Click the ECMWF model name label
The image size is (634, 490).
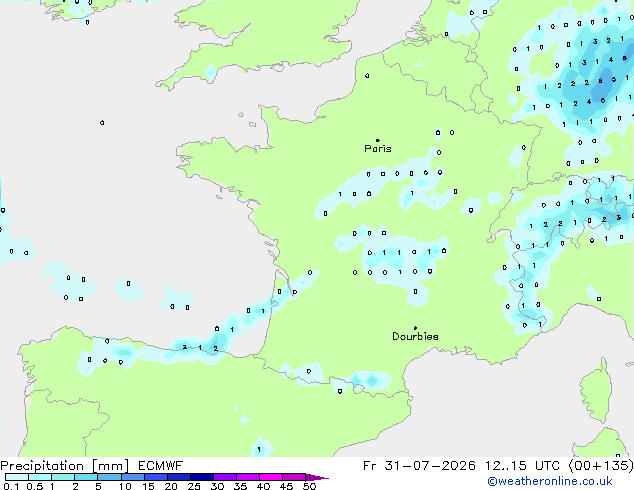pyautogui.click(x=161, y=466)
